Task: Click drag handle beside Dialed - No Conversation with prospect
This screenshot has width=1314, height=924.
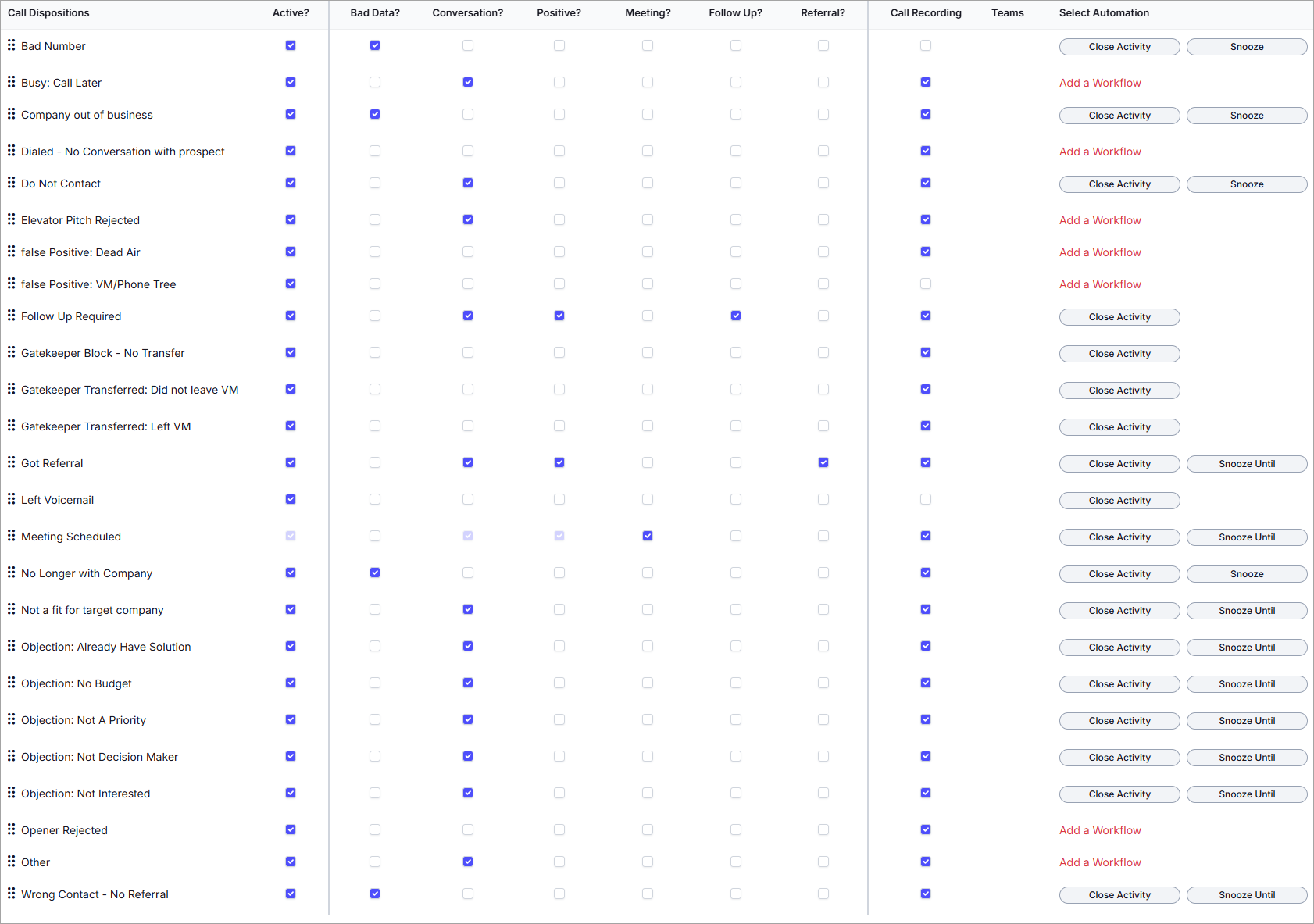Action: (11, 151)
